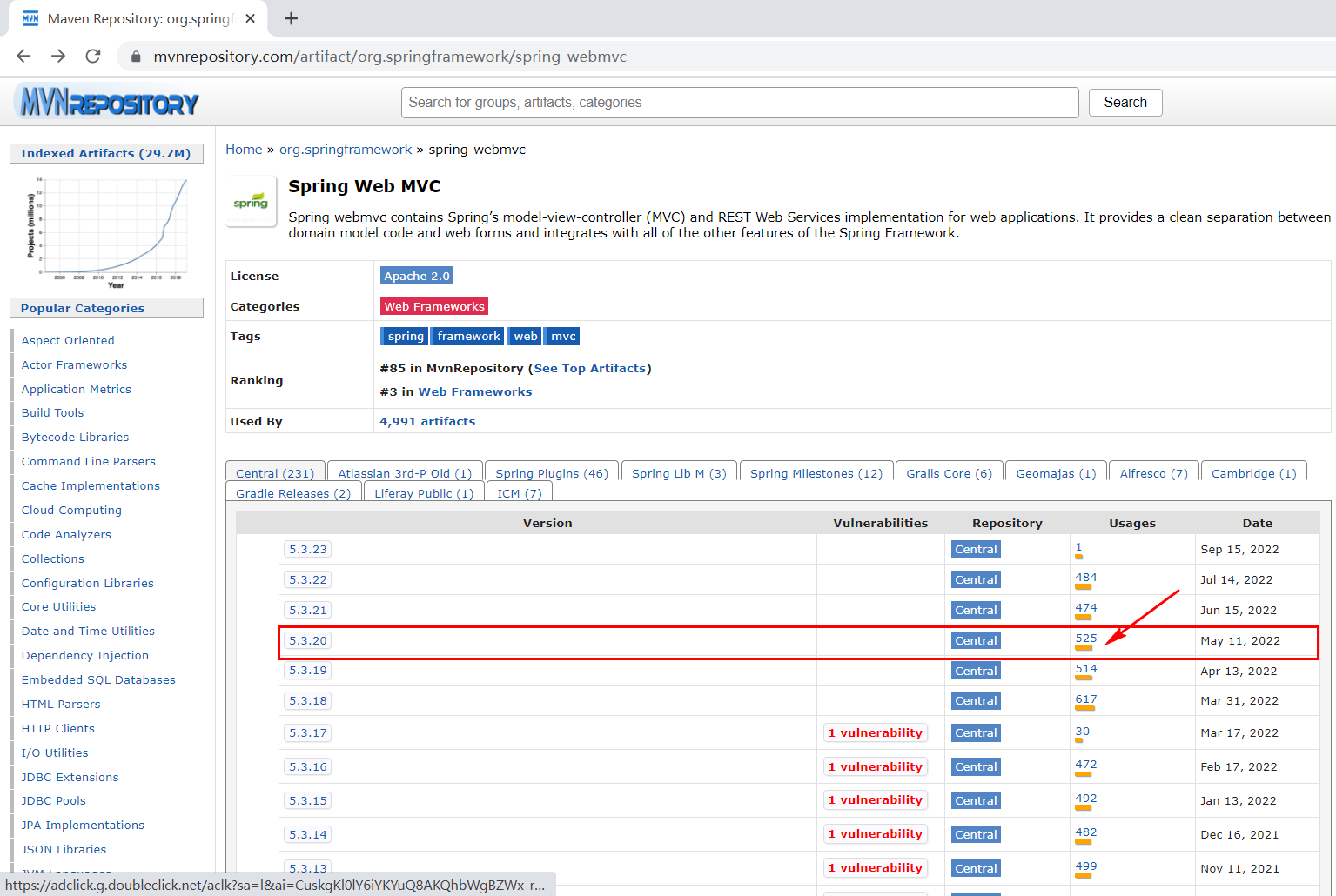Switch to ICM (7) tab

coord(520,493)
